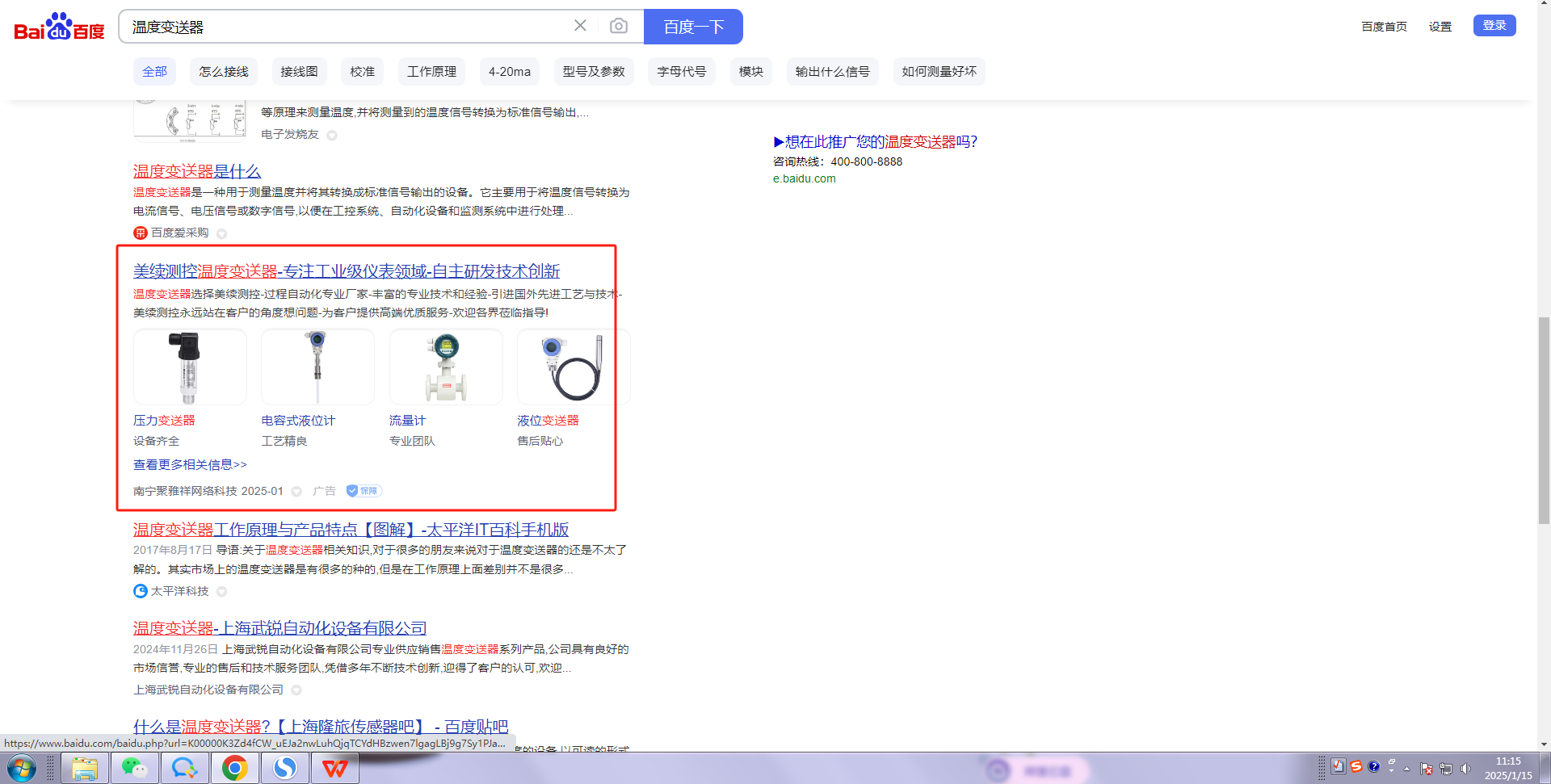Clear the search box with X icon
The image size is (1551, 784).
[x=580, y=26]
